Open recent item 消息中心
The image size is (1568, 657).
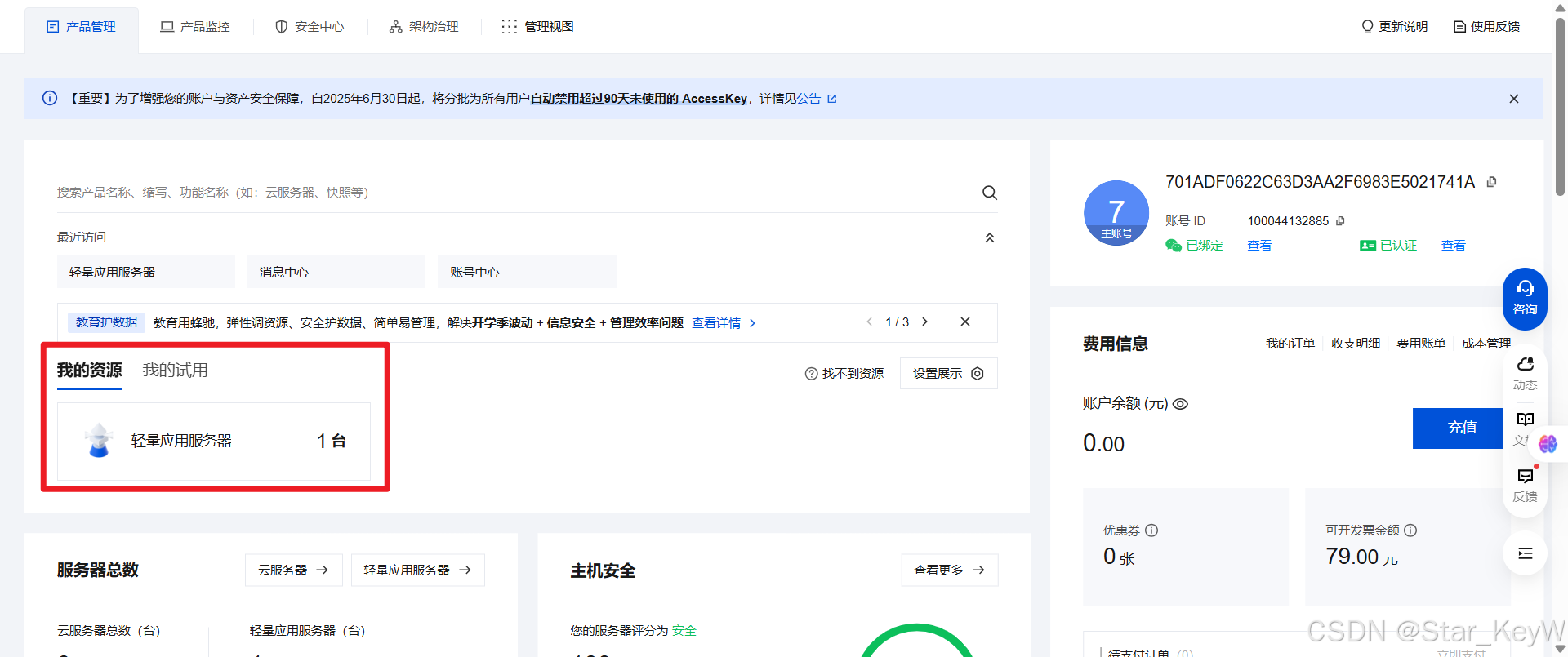336,272
